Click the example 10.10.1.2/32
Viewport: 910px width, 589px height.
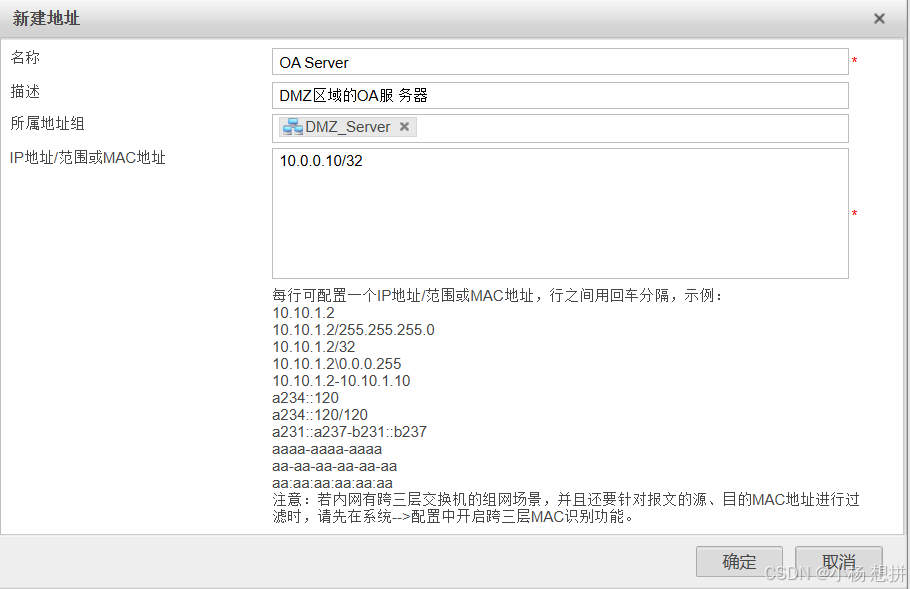pyautogui.click(x=313, y=346)
